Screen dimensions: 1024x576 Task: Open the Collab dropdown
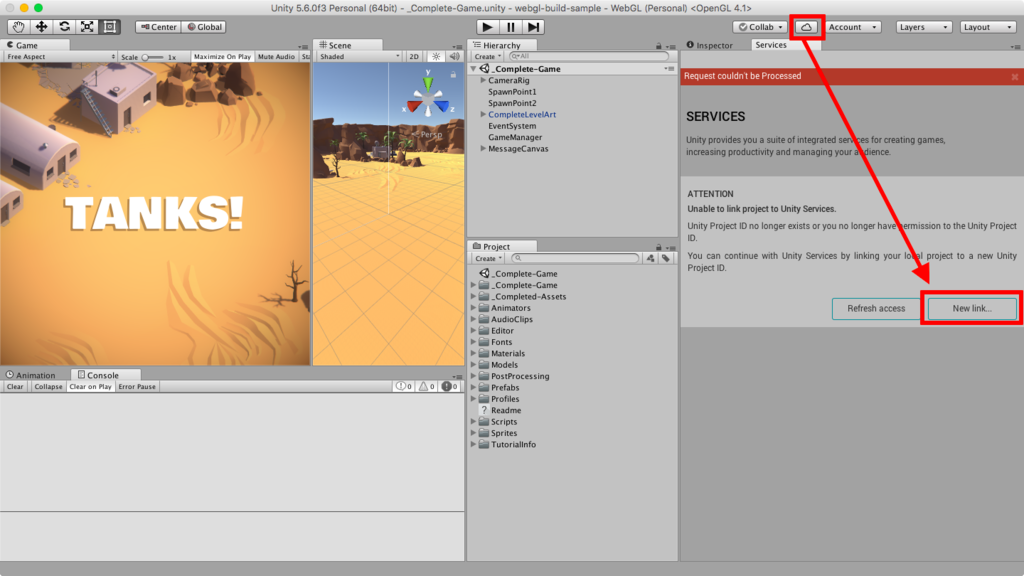(760, 27)
